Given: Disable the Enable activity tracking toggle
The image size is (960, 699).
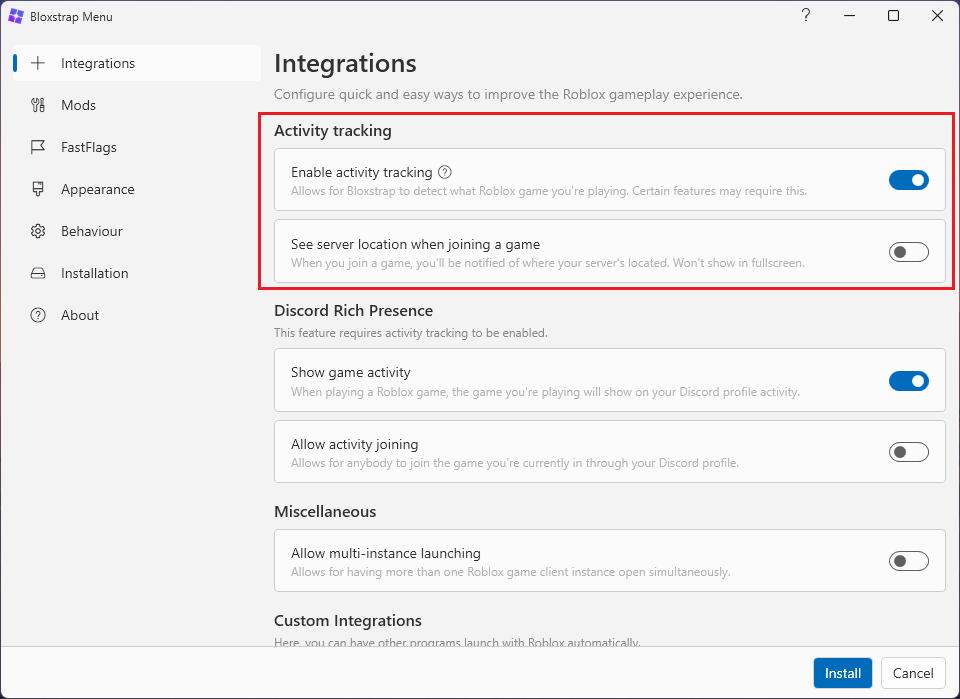Looking at the screenshot, I should click(x=908, y=180).
